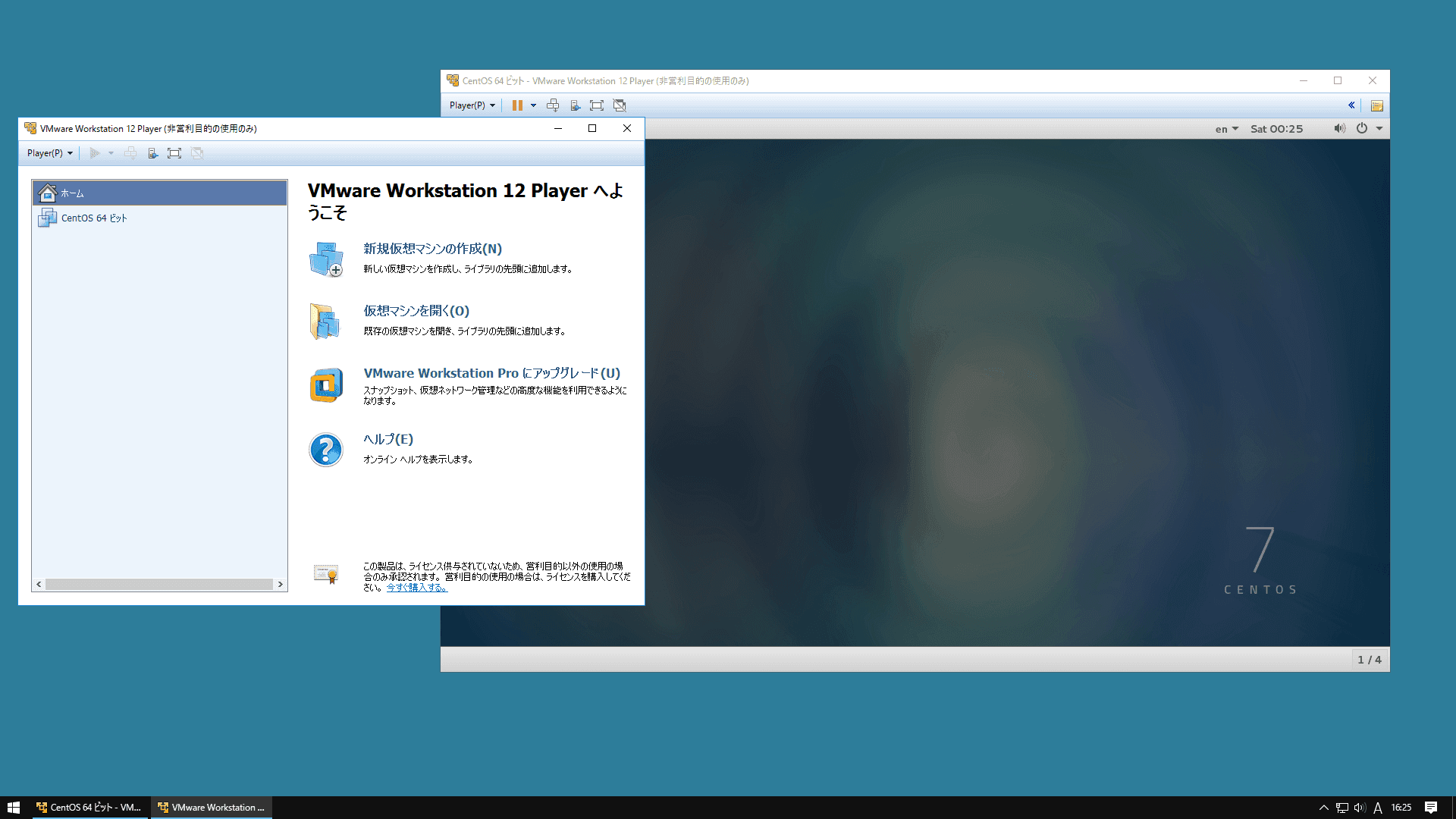Switch to VMware Workstation taskbar button
The width and height of the screenshot is (1456, 819).
point(212,808)
